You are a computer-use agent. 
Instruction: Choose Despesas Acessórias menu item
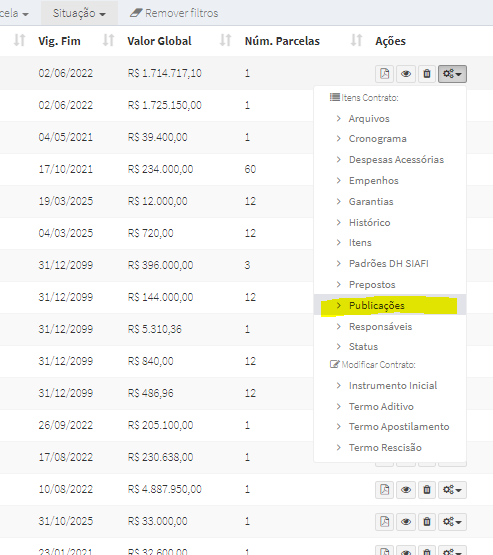click(396, 160)
